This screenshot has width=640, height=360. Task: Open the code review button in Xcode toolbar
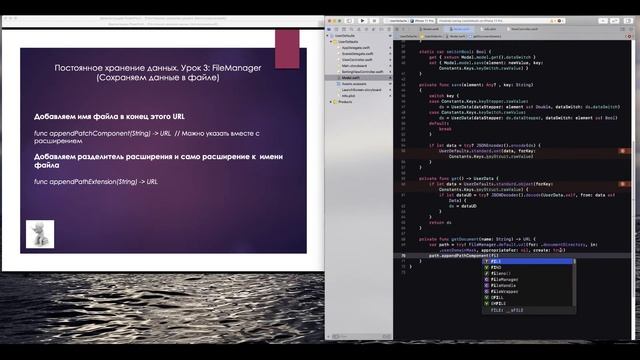coord(614,20)
